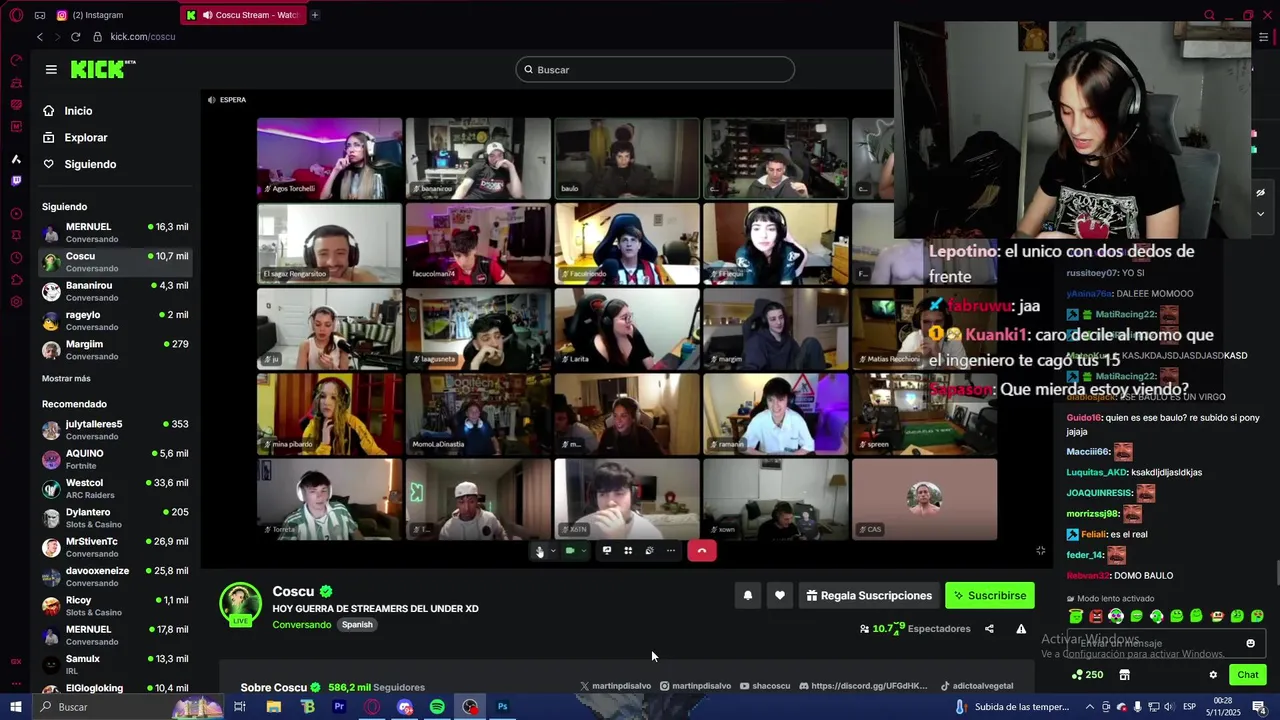Open emoji picker in chat input
Image resolution: width=1280 pixels, height=720 pixels.
pyautogui.click(x=1250, y=643)
